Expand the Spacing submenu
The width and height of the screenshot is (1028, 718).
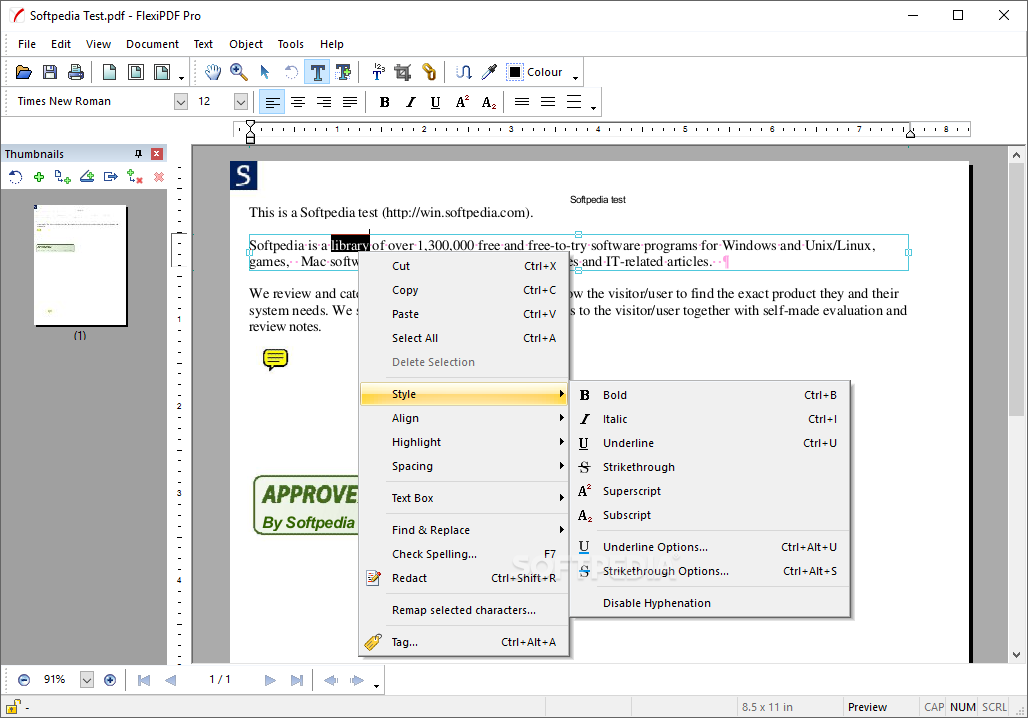(464, 466)
